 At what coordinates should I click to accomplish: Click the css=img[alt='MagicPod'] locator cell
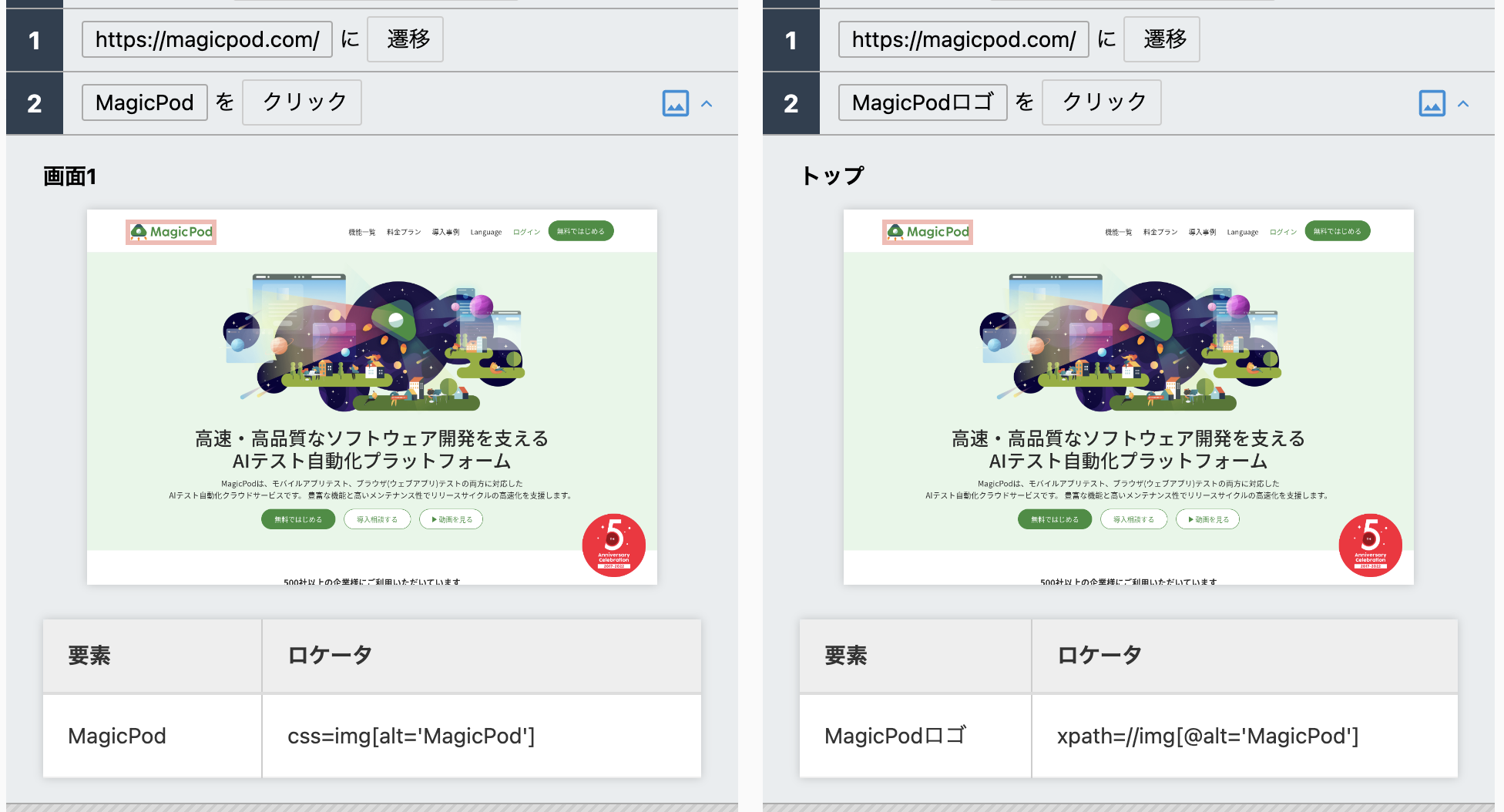tap(482, 736)
